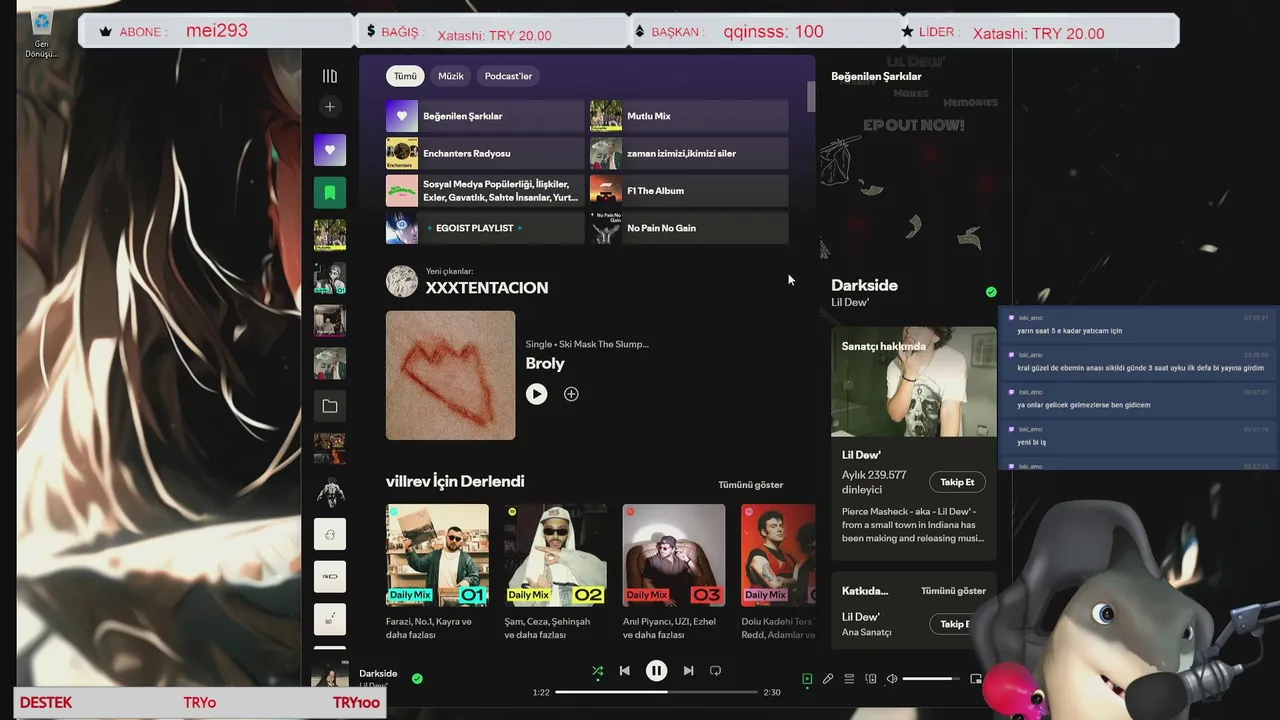Open the Broly title link
Viewport: 1280px width, 720px height.
coord(545,364)
